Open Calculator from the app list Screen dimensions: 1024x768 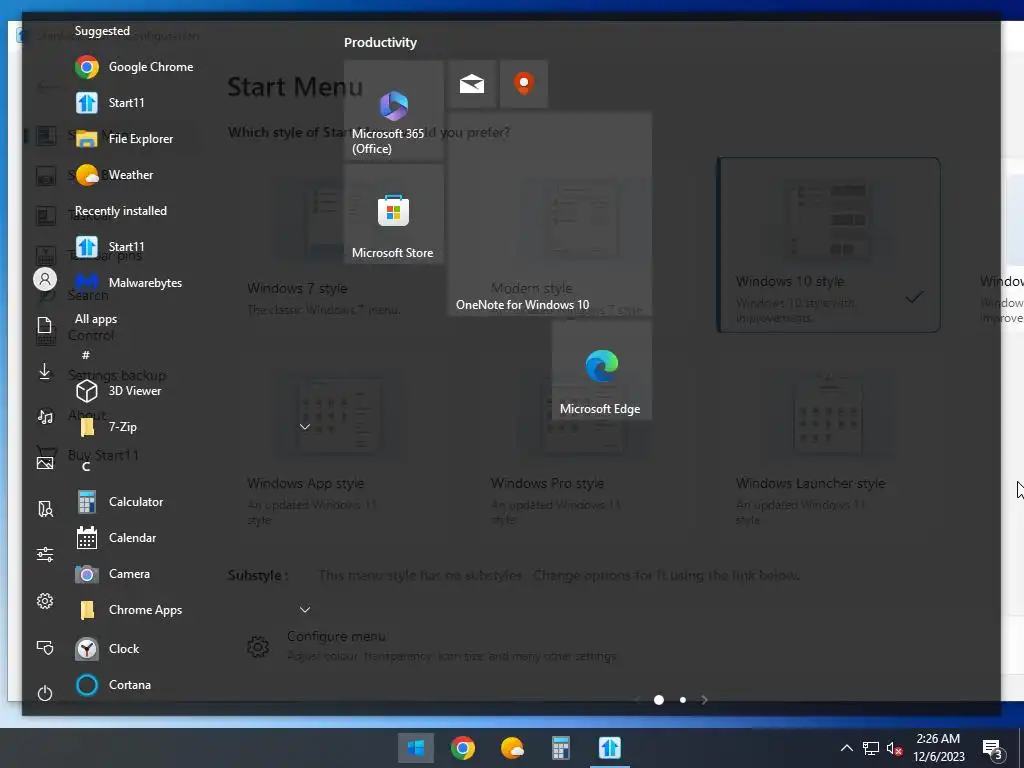click(120, 502)
